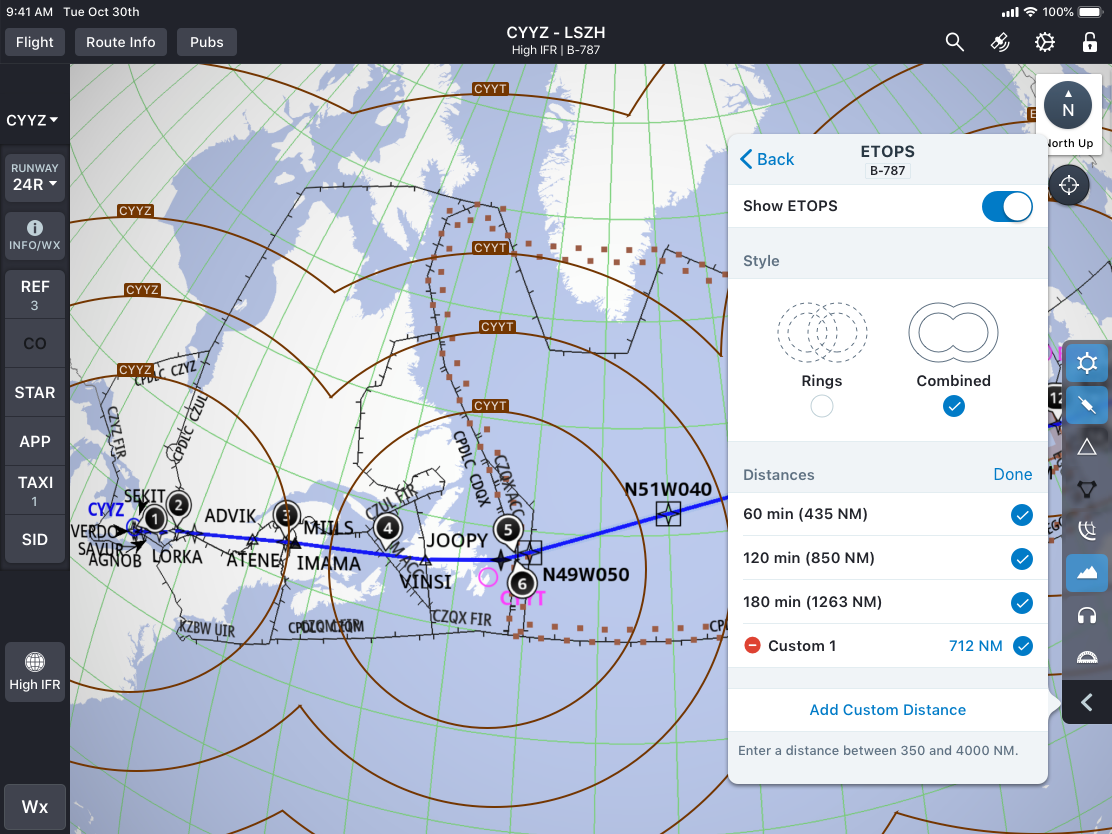The height and width of the screenshot is (834, 1112).
Task: Edit the 712 NM custom distance value
Action: point(975,646)
